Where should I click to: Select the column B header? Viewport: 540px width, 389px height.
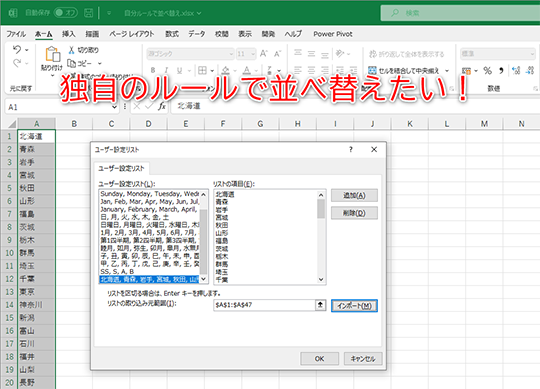click(74, 124)
